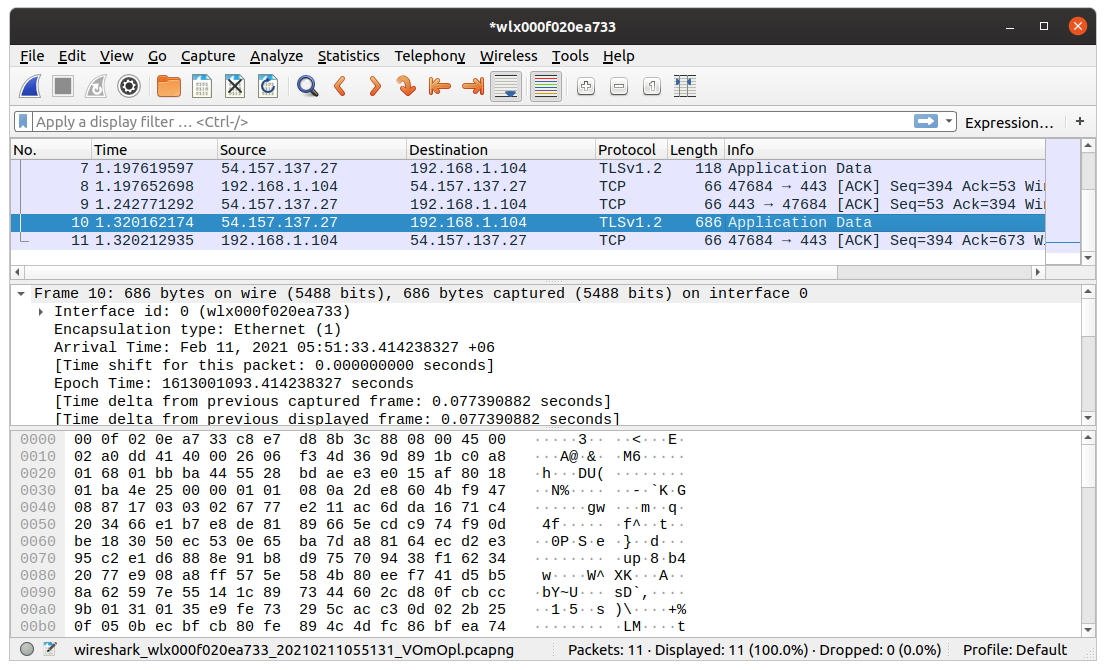The height and width of the screenshot is (670, 1106).
Task: Open the Telephony menu
Action: (429, 56)
